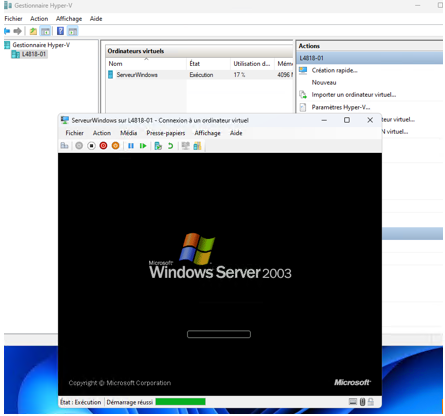Toggle console tree with the icon left of Help
The width and height of the screenshot is (445, 416).
pos(45,31)
